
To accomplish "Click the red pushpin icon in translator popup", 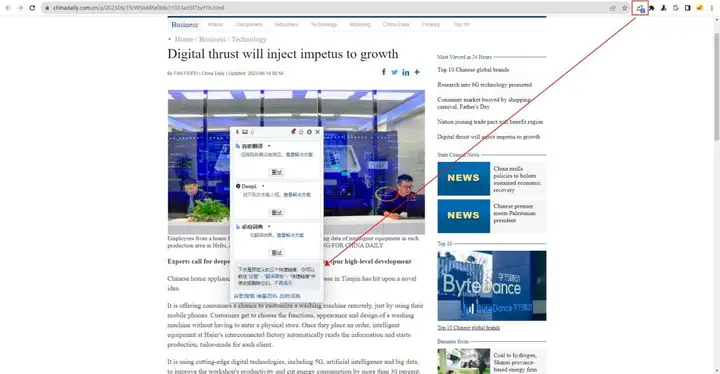I will [293, 132].
